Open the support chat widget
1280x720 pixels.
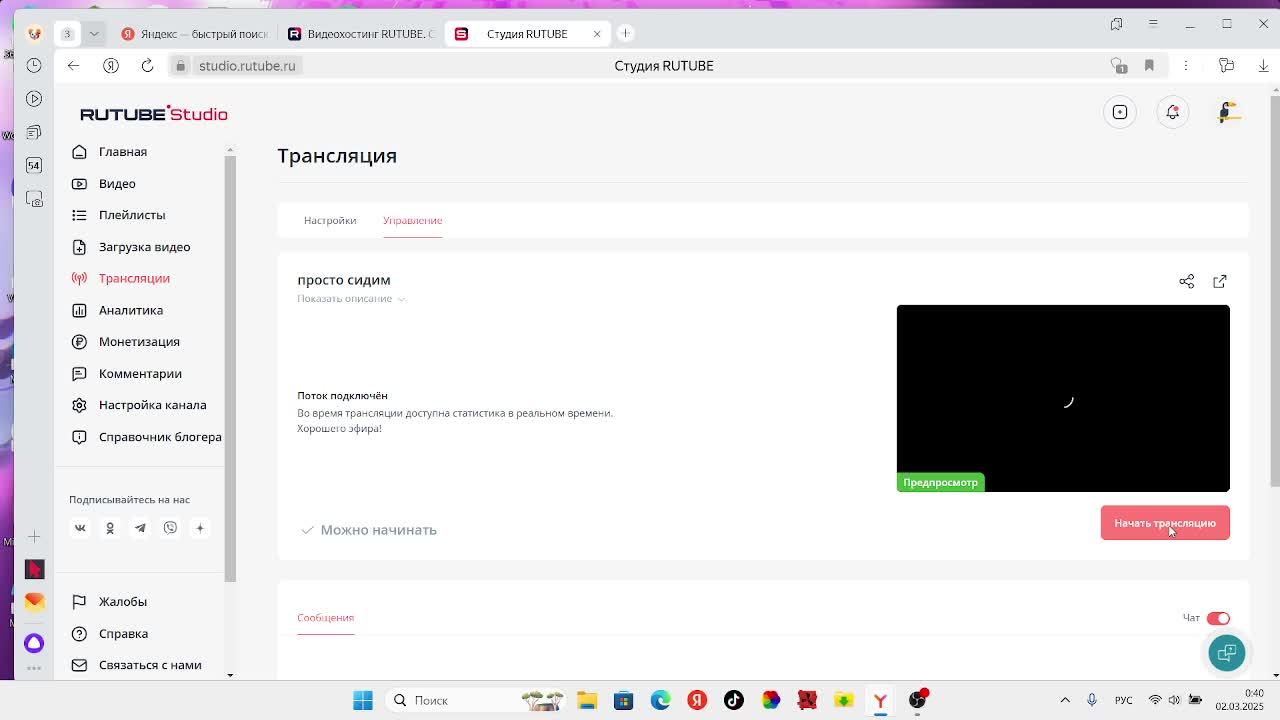coord(1227,653)
